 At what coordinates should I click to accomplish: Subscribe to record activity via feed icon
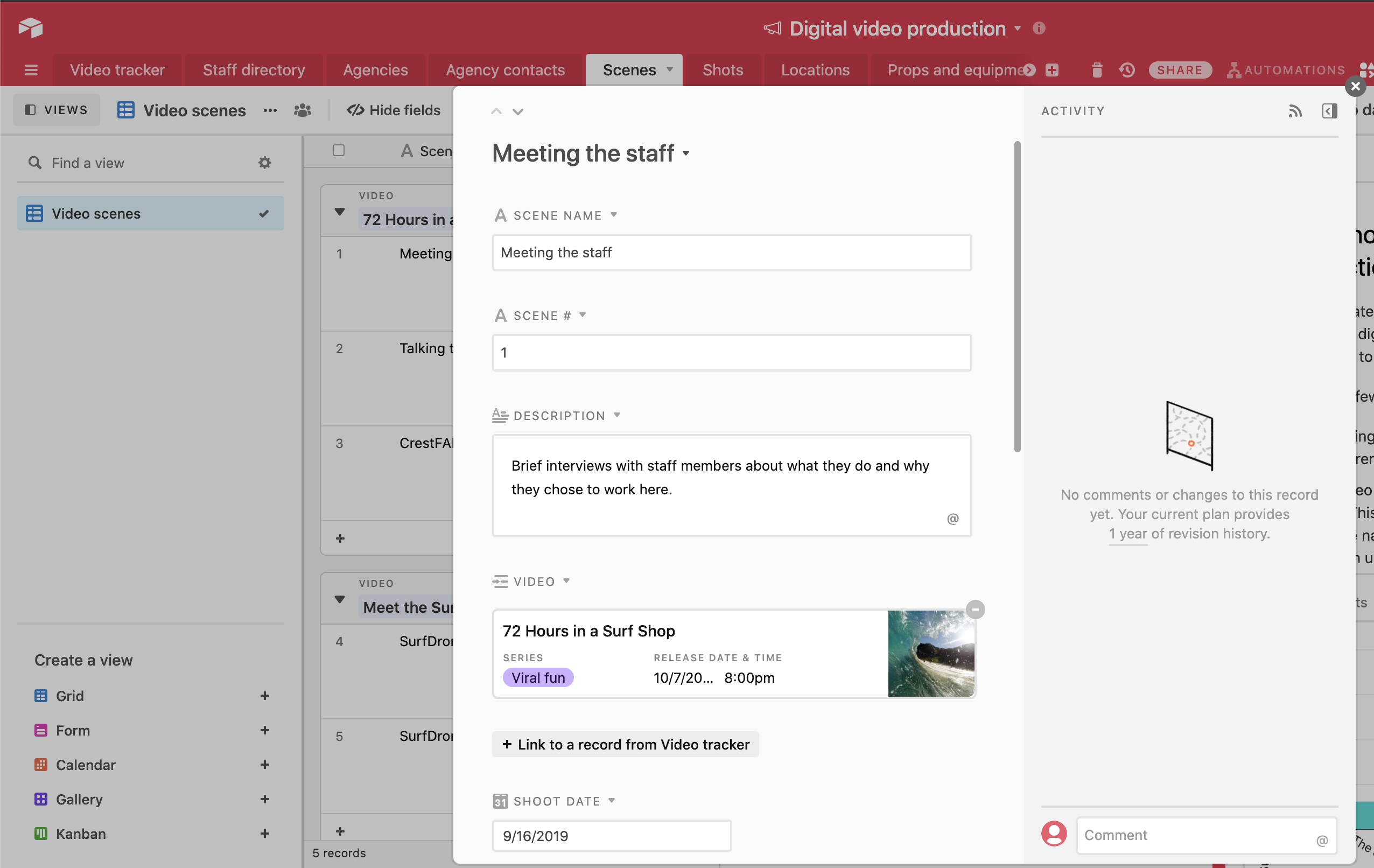tap(1295, 111)
